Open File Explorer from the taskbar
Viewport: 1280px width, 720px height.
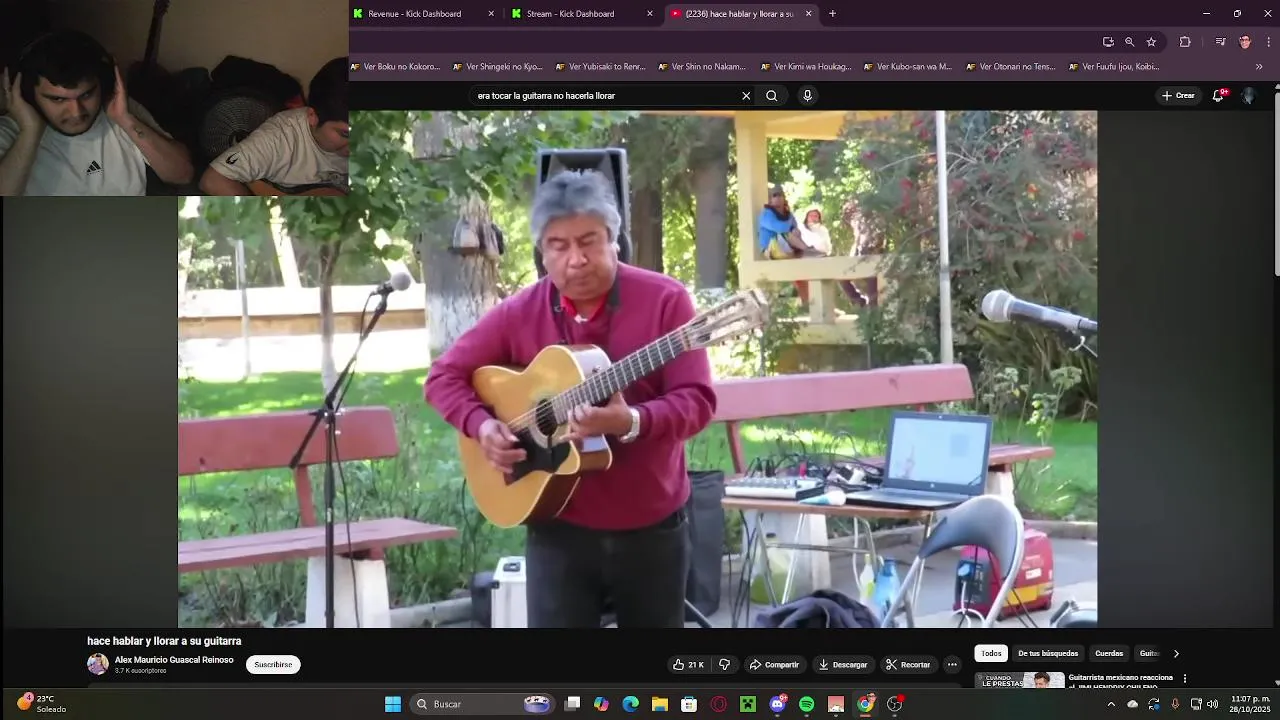pos(660,704)
